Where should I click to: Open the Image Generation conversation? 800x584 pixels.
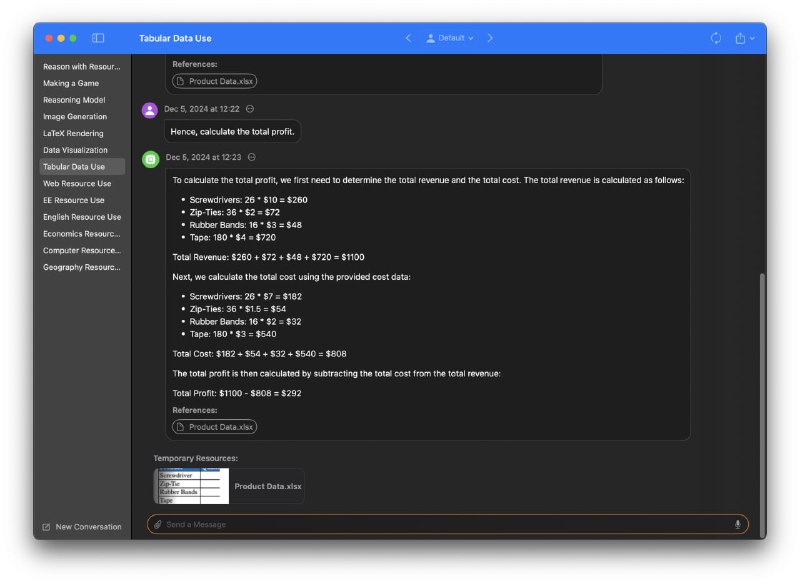point(75,117)
